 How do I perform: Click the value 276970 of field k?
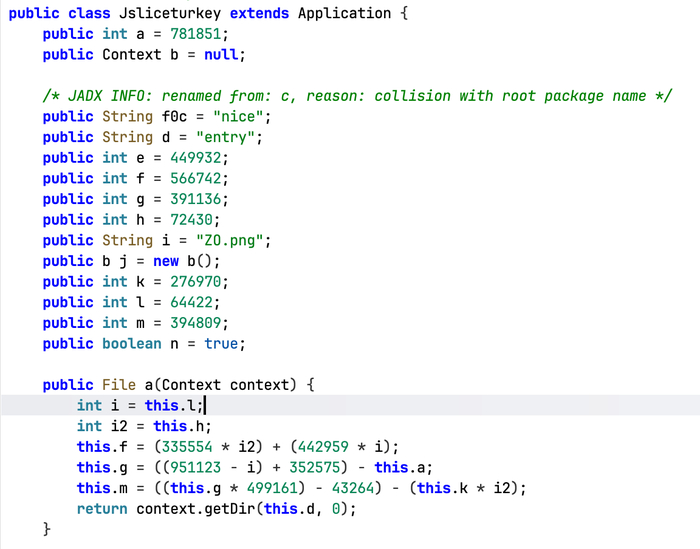coord(196,281)
